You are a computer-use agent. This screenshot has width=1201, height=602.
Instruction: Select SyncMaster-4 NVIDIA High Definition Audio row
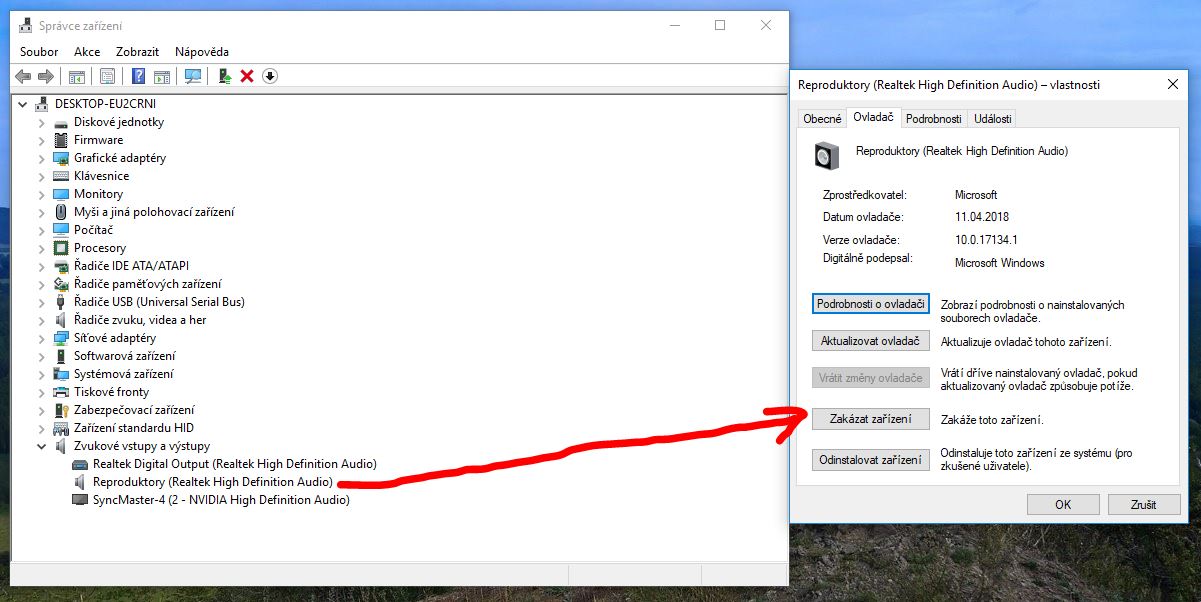tap(211, 500)
